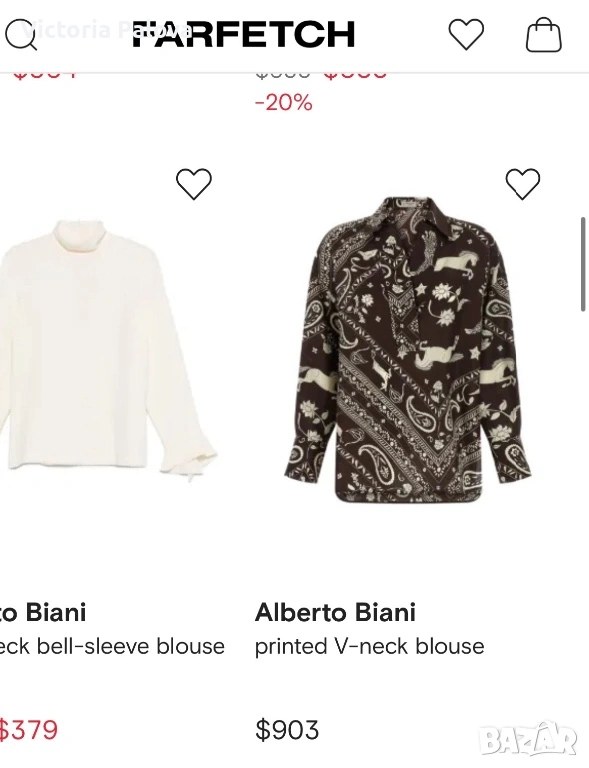This screenshot has width=589, height=768.
Task: Click the $379 sale price
Action: (28, 730)
